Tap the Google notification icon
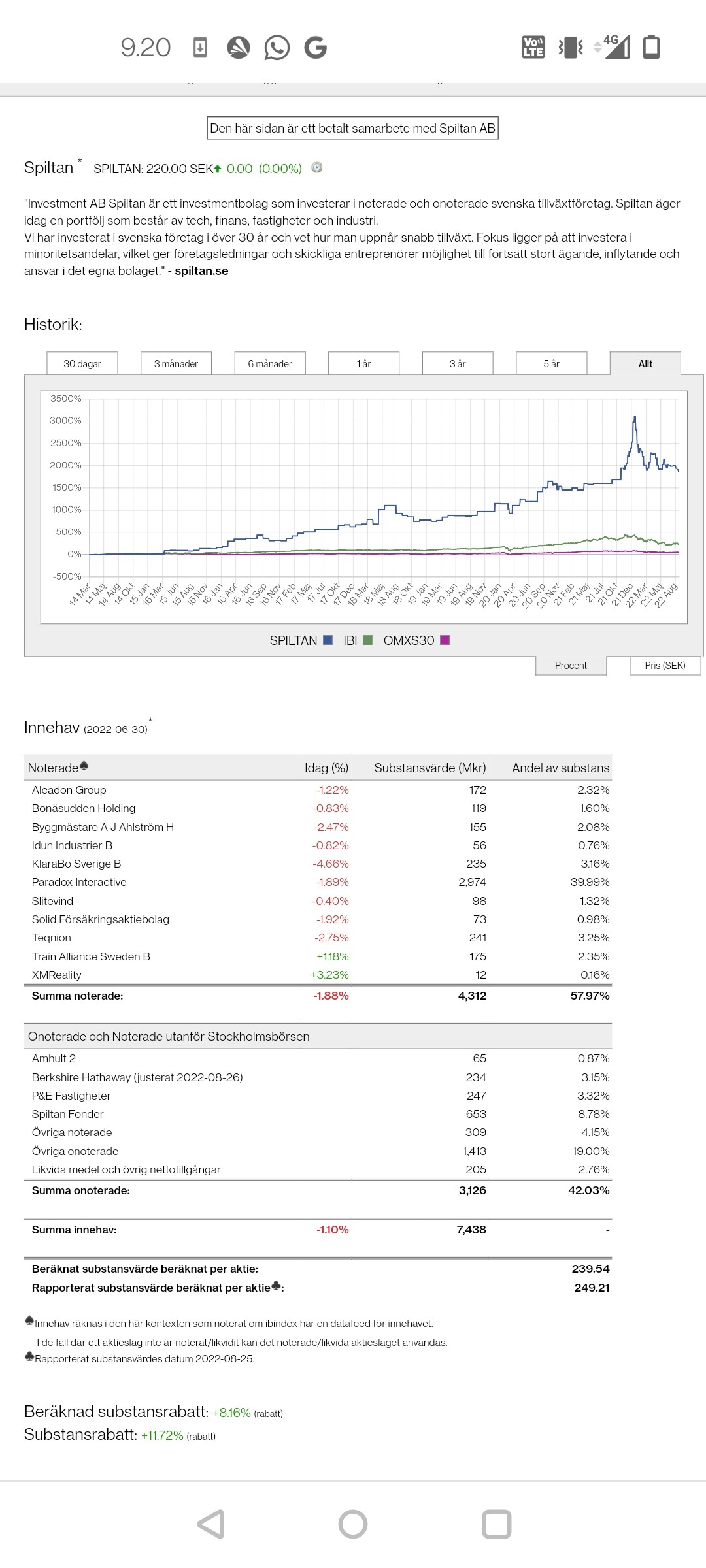This screenshot has width=706, height=1568. click(315, 48)
